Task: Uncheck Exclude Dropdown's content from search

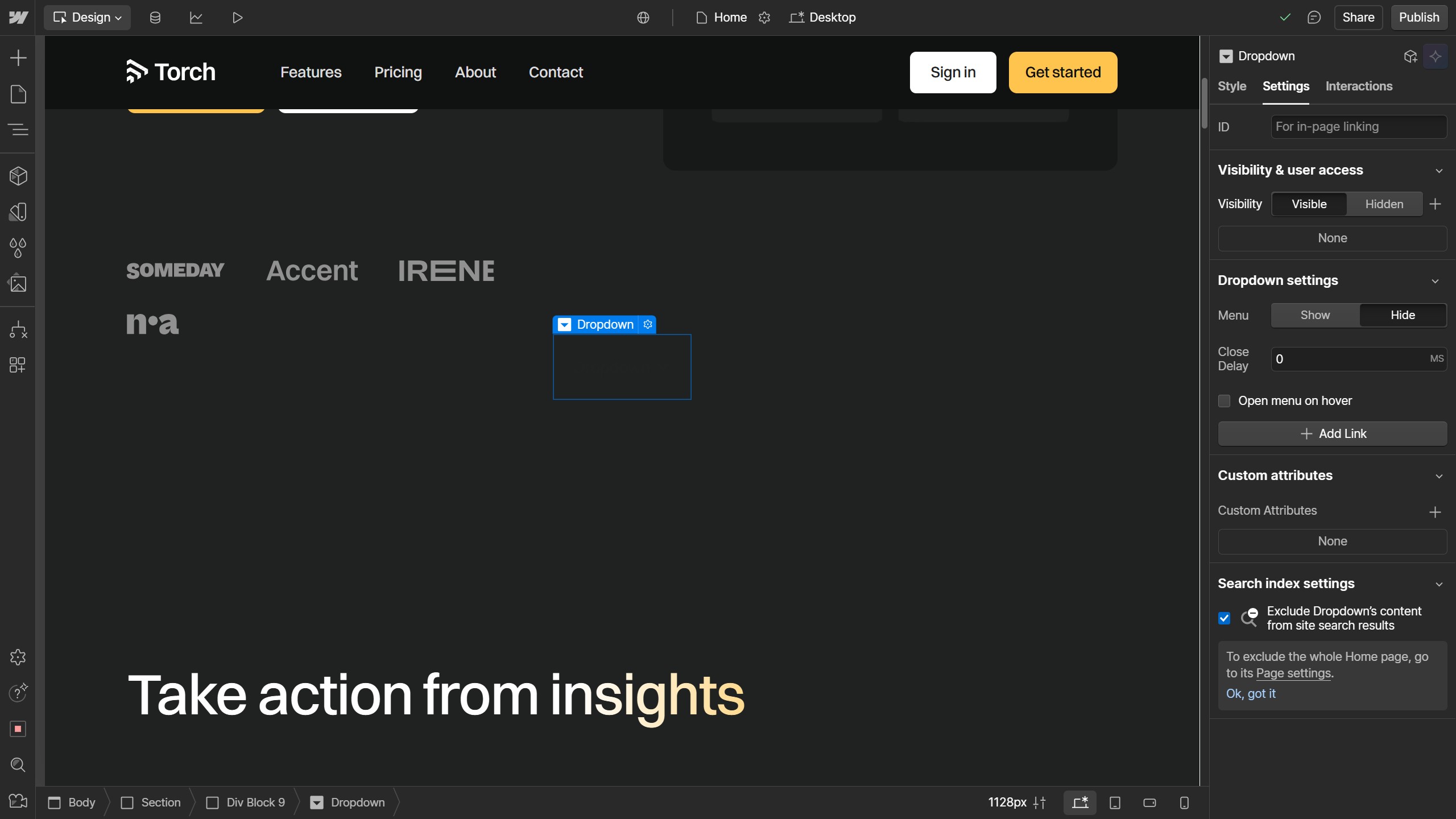Action: click(x=1224, y=618)
